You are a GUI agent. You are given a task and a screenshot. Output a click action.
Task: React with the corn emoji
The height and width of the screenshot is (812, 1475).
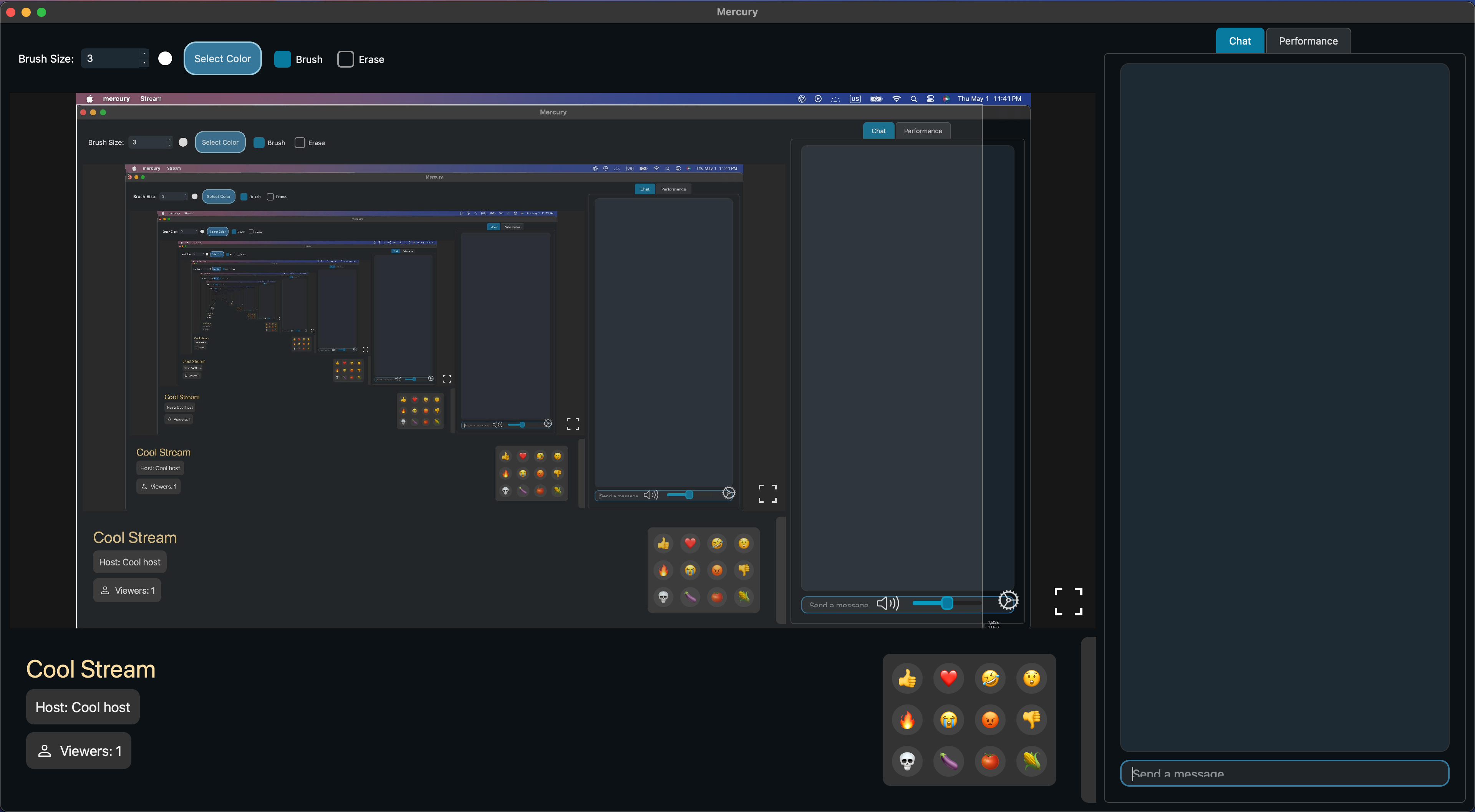click(1031, 761)
